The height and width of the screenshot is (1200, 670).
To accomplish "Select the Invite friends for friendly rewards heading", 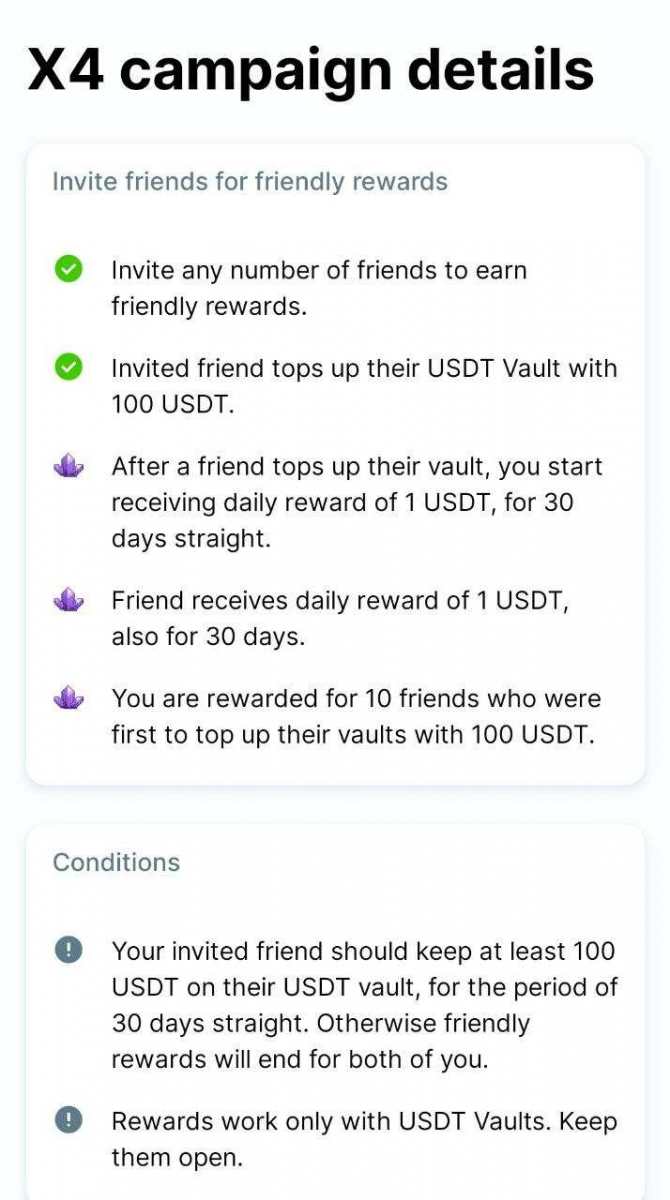I will point(250,182).
